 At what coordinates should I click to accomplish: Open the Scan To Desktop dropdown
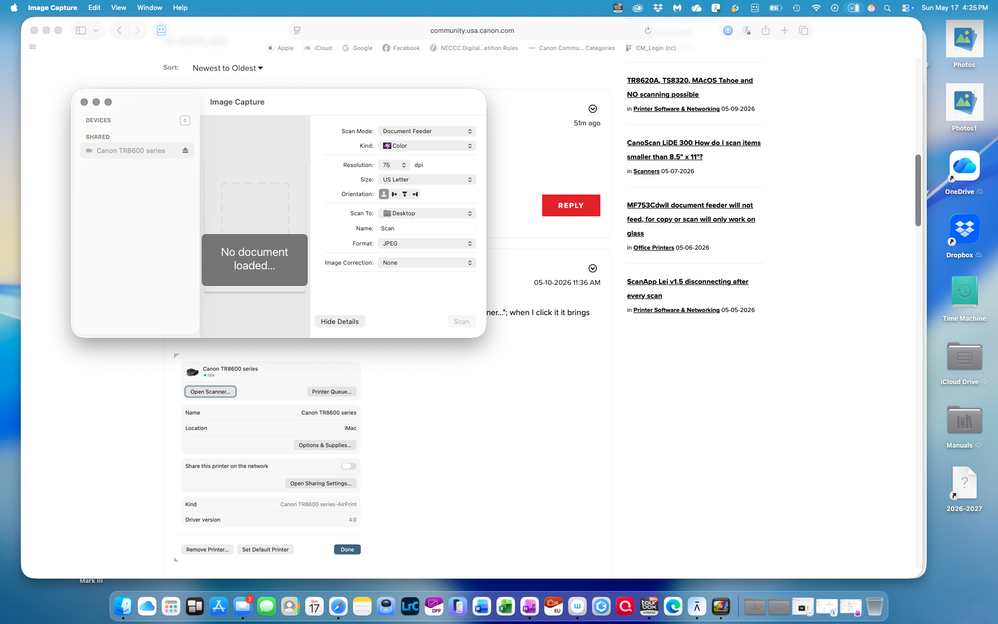(426, 213)
